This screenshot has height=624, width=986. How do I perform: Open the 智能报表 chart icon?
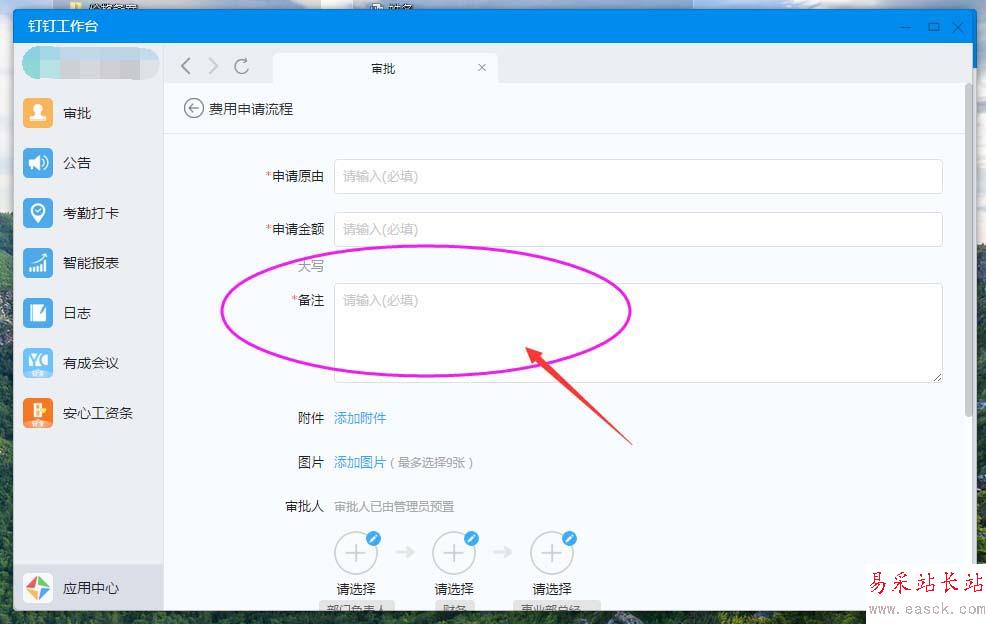pos(38,263)
